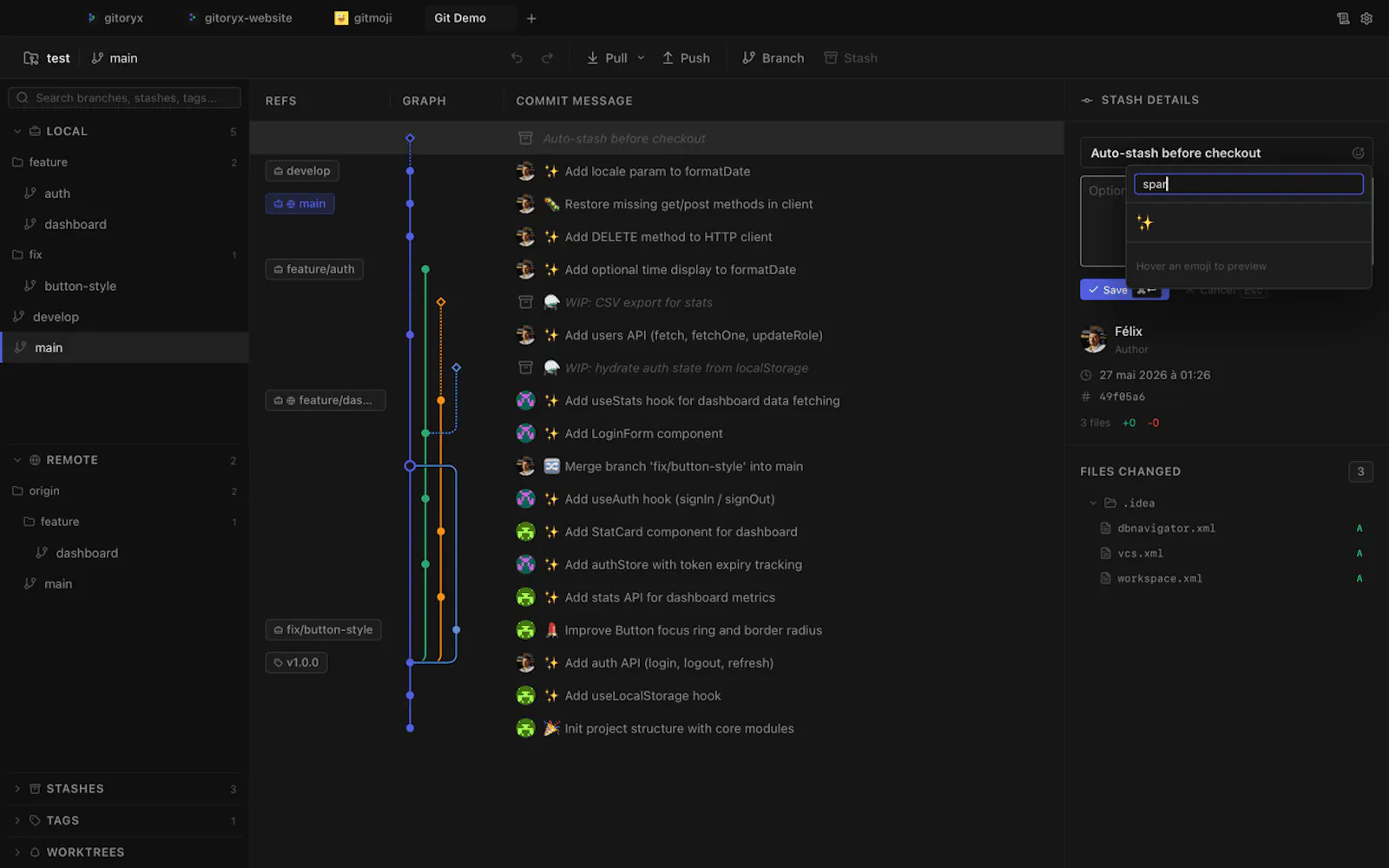This screenshot has height=868, width=1389.
Task: Expand the STASHES section
Action: 17,789
